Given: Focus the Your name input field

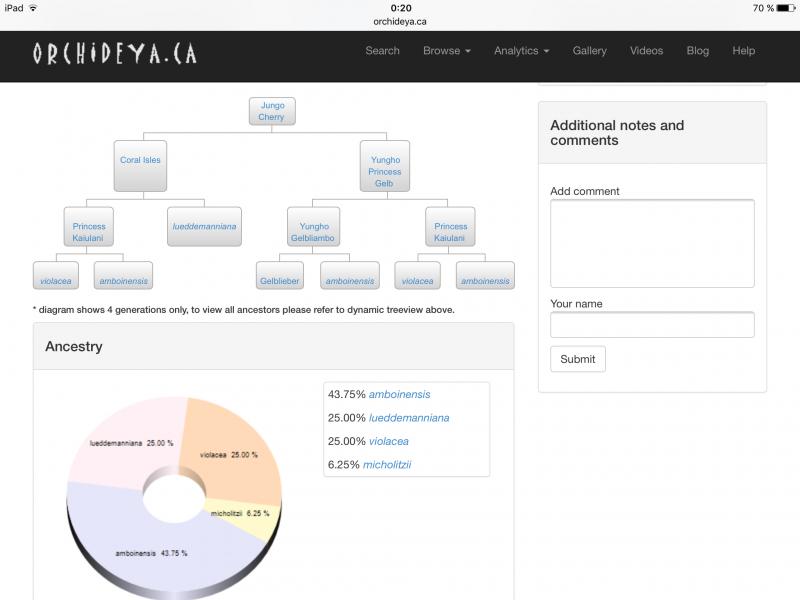Looking at the screenshot, I should [x=652, y=325].
